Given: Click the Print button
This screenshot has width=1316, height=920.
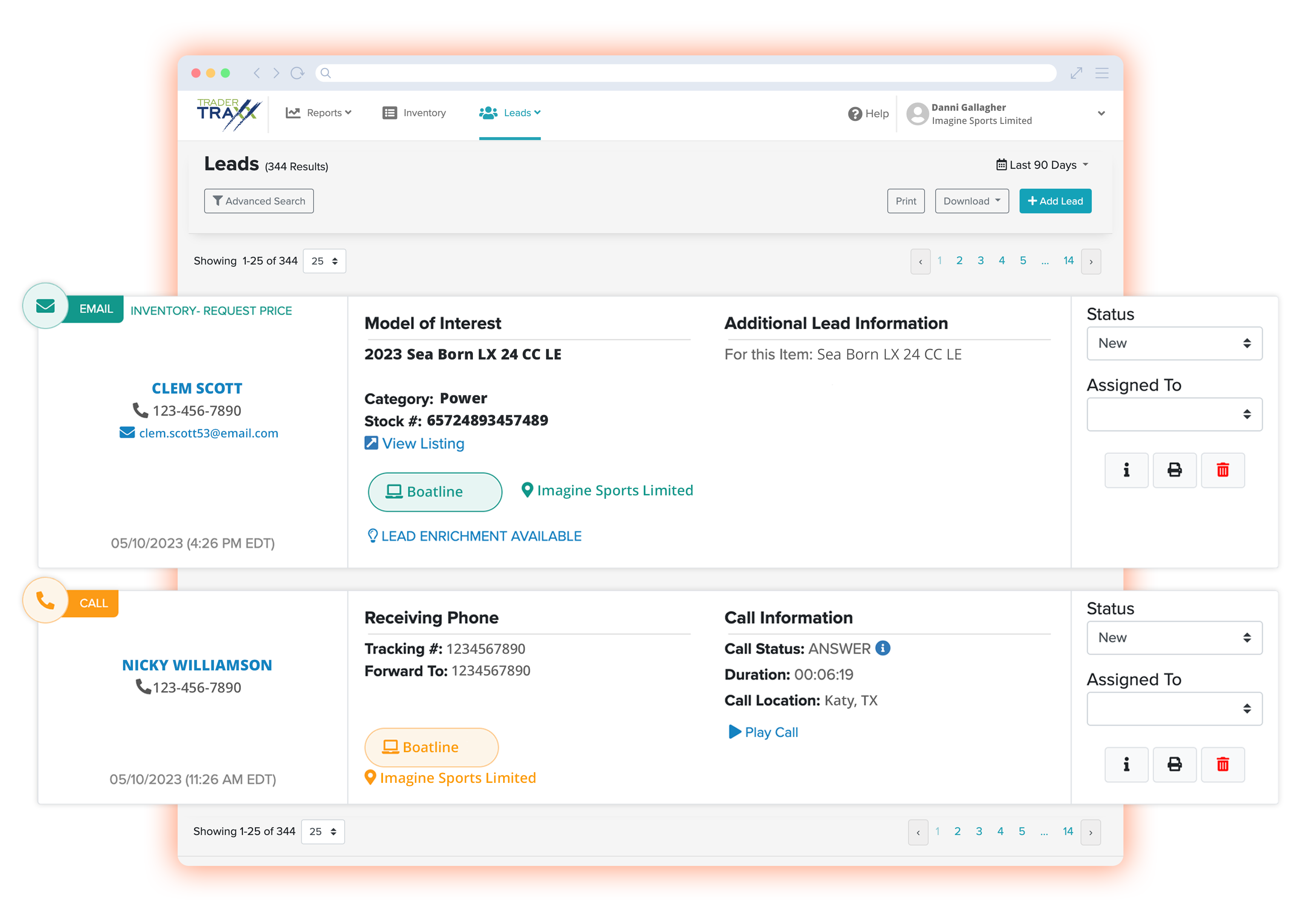Looking at the screenshot, I should tap(906, 201).
